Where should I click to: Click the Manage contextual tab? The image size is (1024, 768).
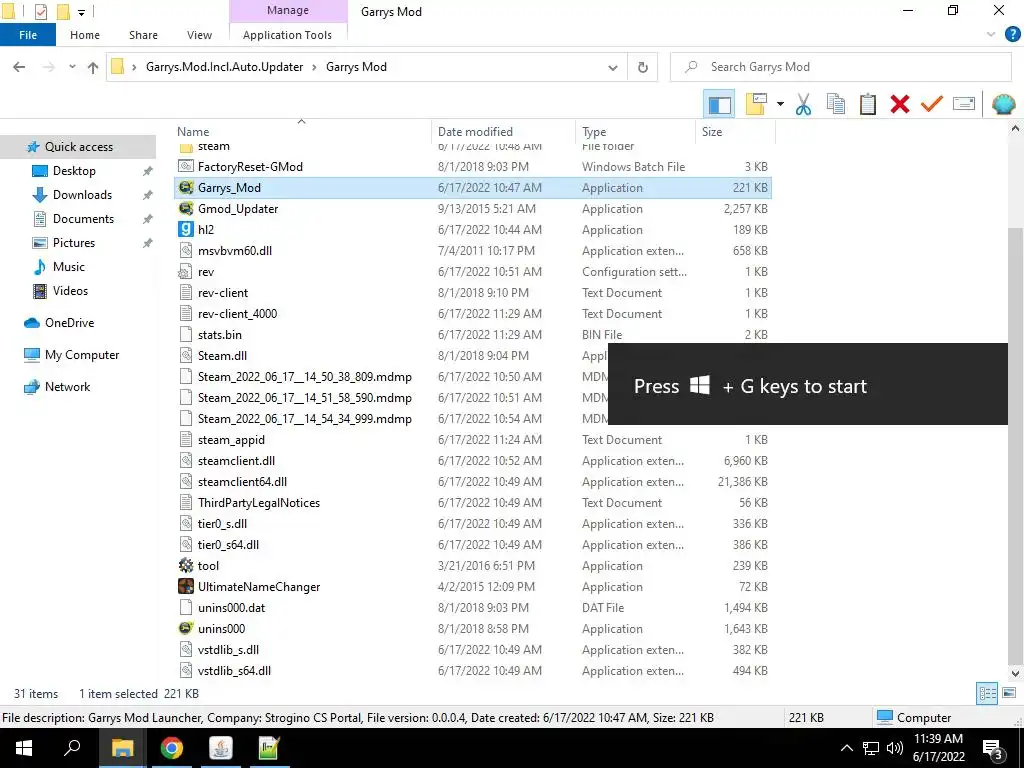tap(288, 10)
